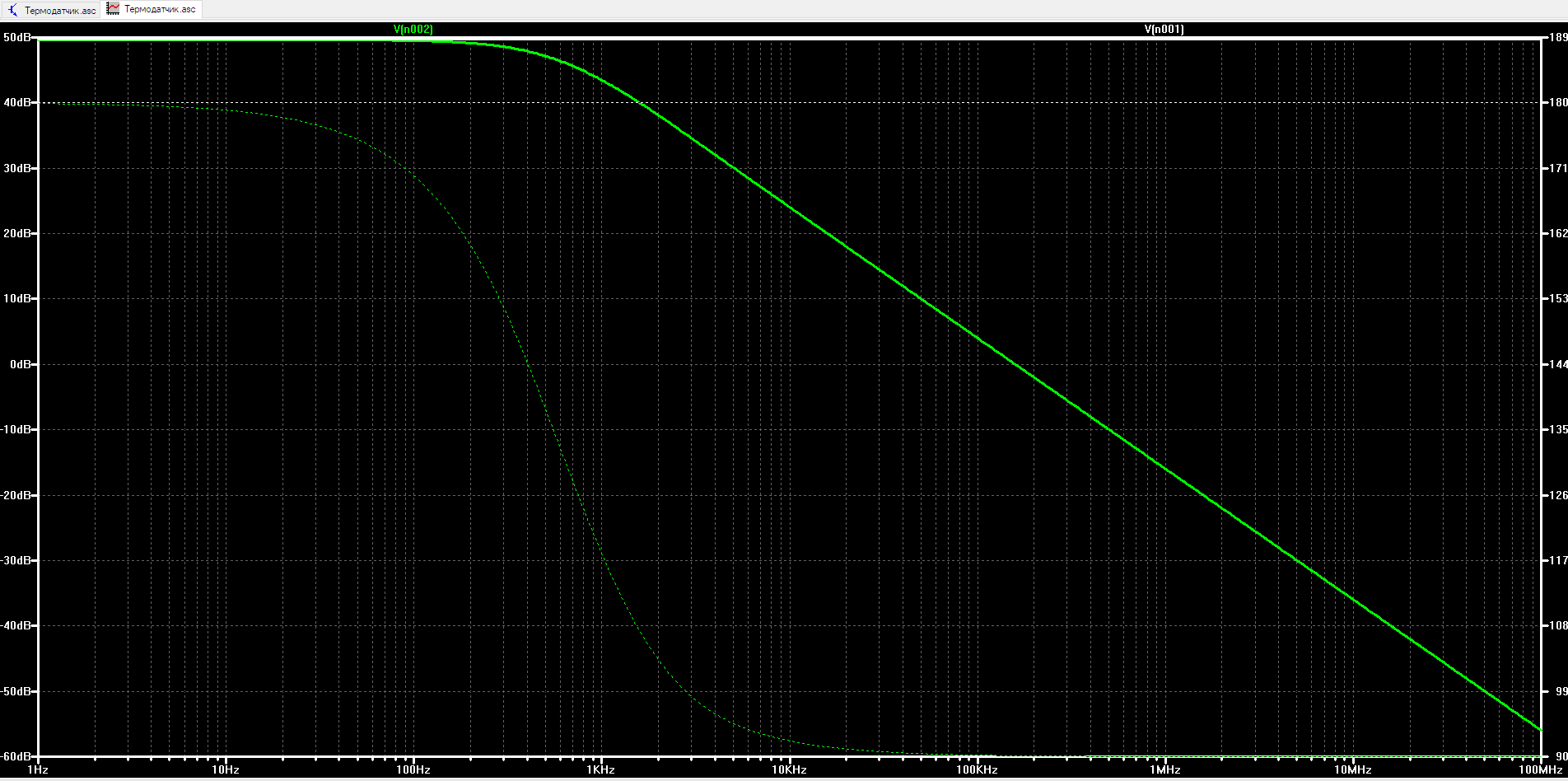Click the -60dB magnitude axis label
Image resolution: width=1568 pixels, height=781 pixels.
point(16,756)
